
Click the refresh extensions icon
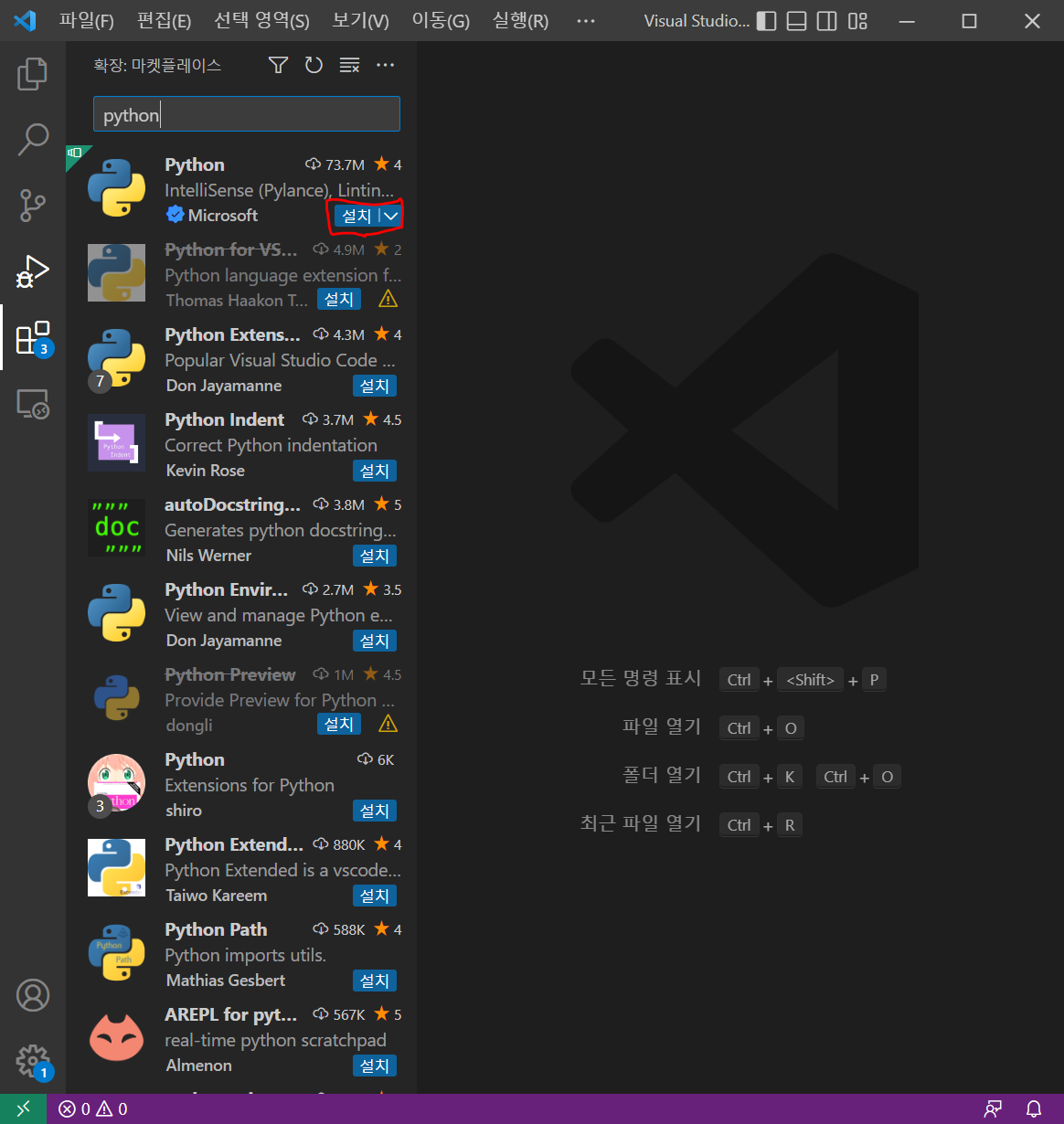point(314,65)
